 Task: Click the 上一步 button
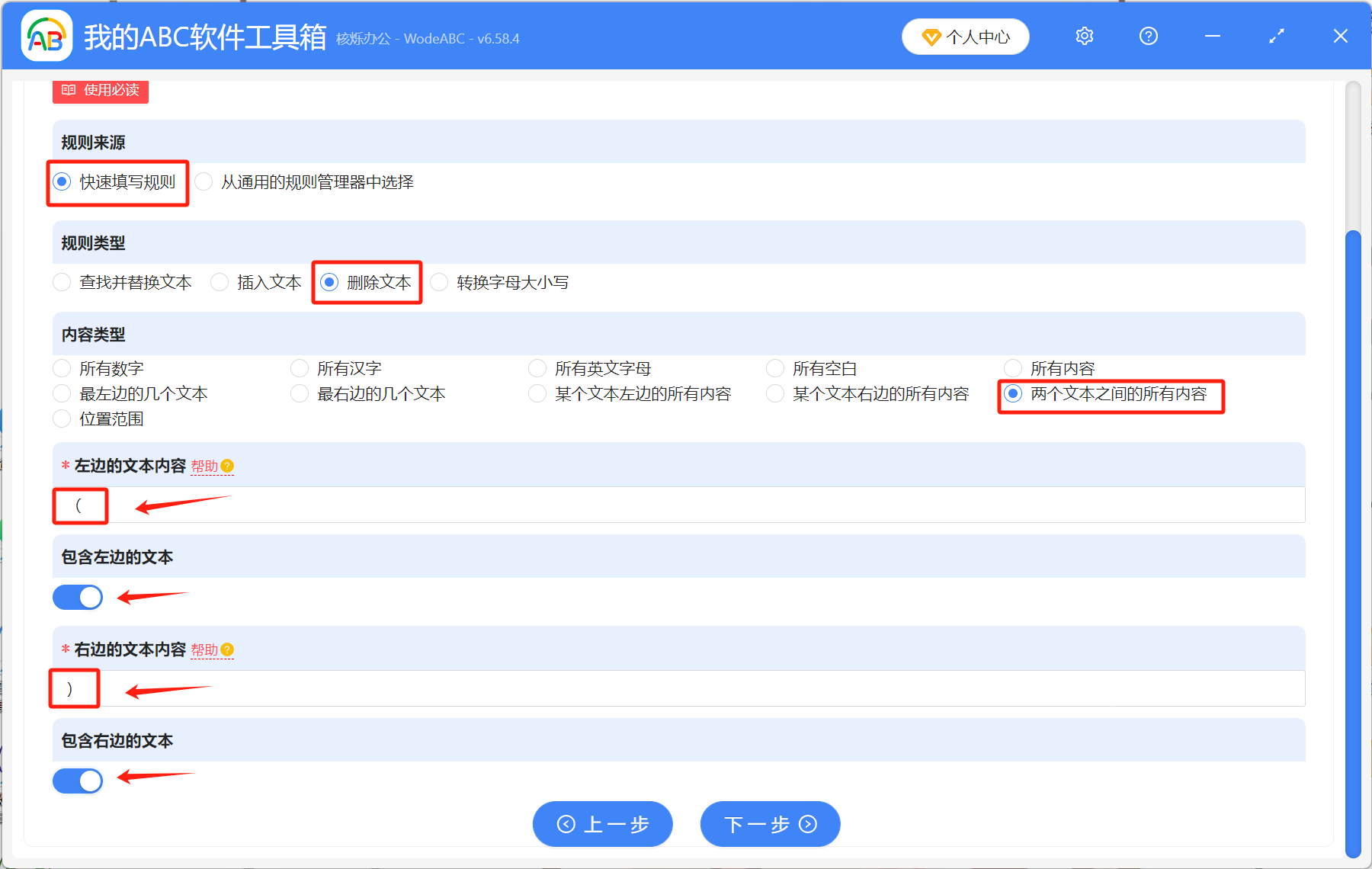[x=602, y=824]
